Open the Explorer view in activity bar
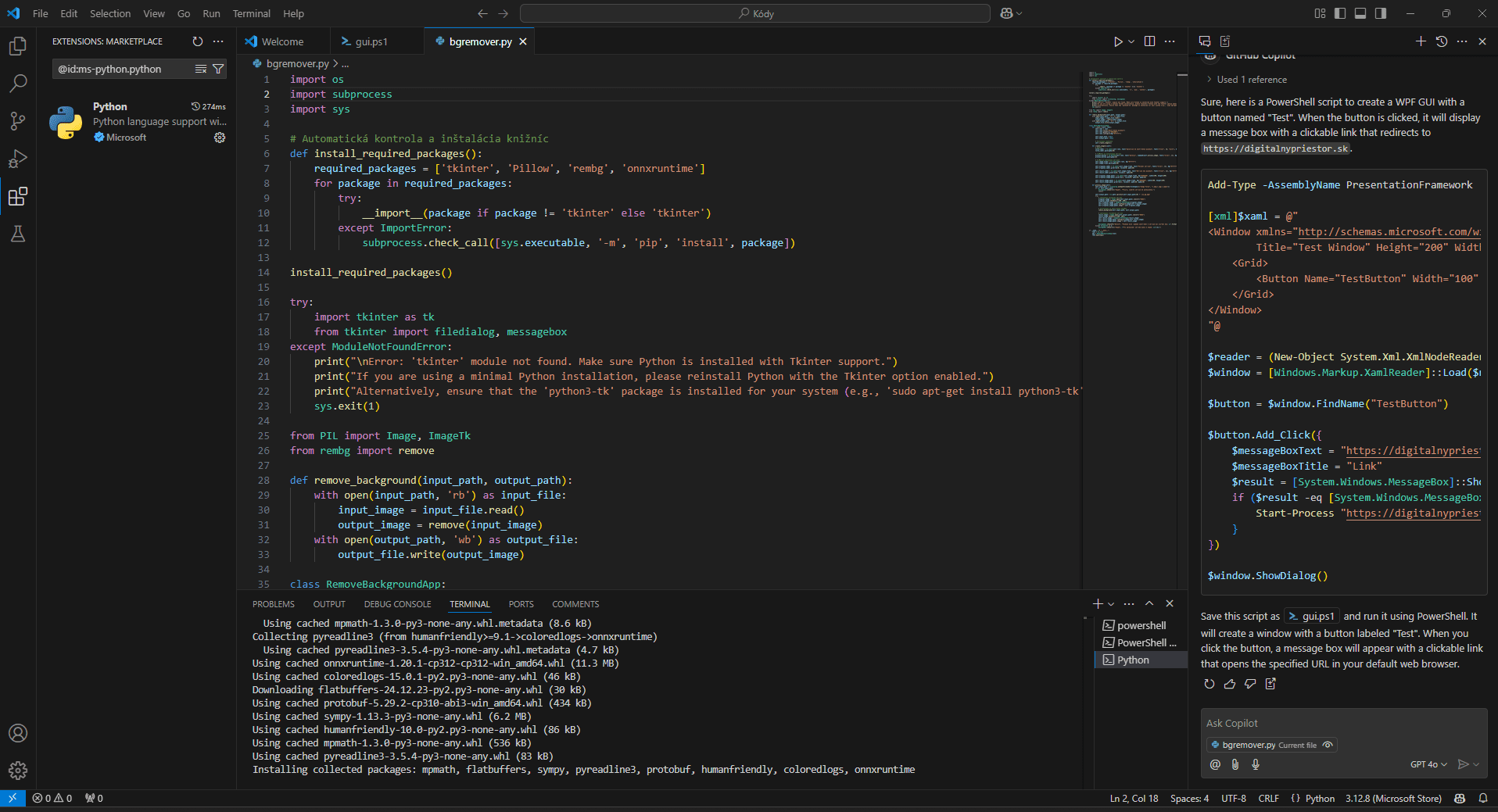 [18, 46]
